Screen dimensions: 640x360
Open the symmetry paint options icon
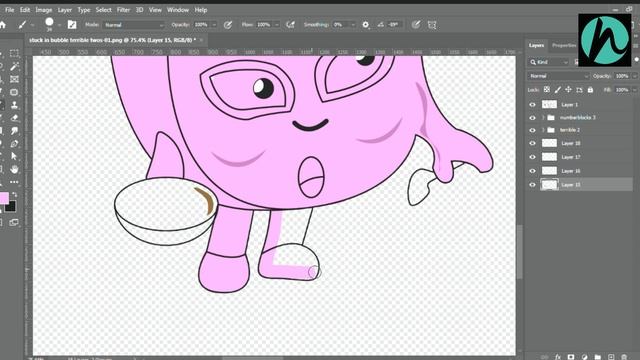432,25
